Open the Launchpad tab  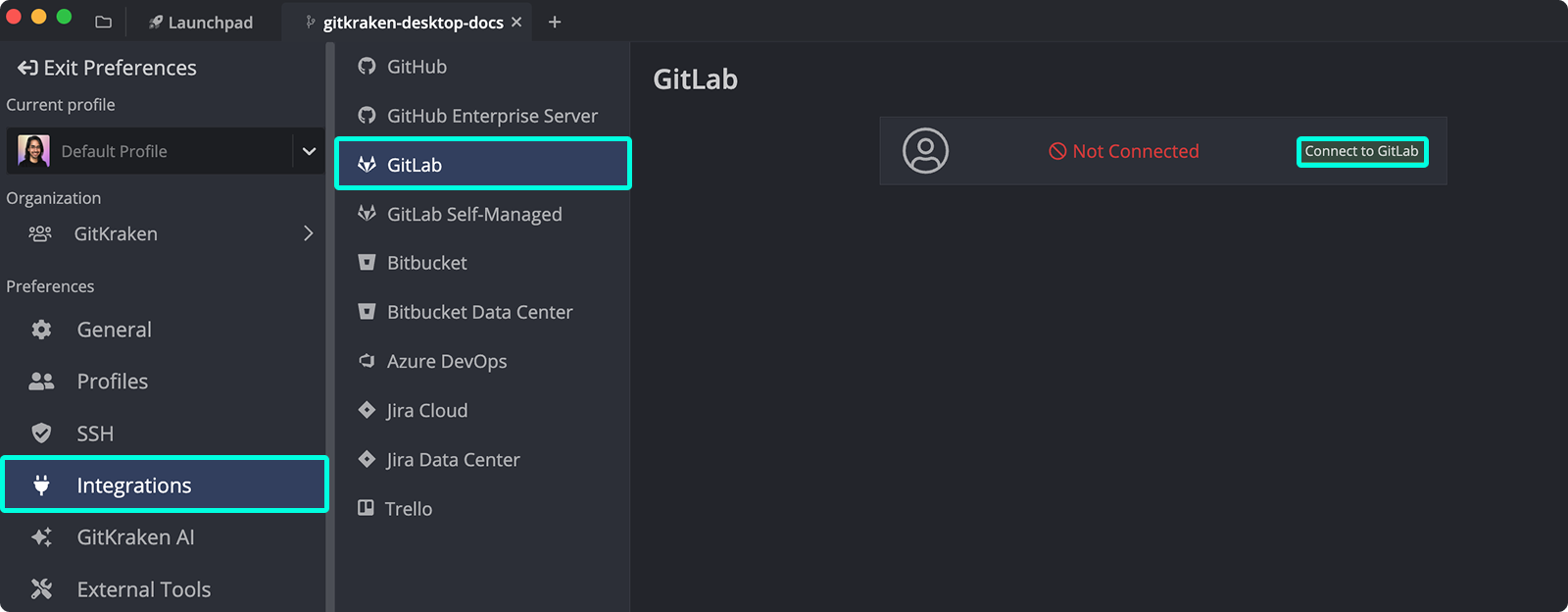[200, 22]
